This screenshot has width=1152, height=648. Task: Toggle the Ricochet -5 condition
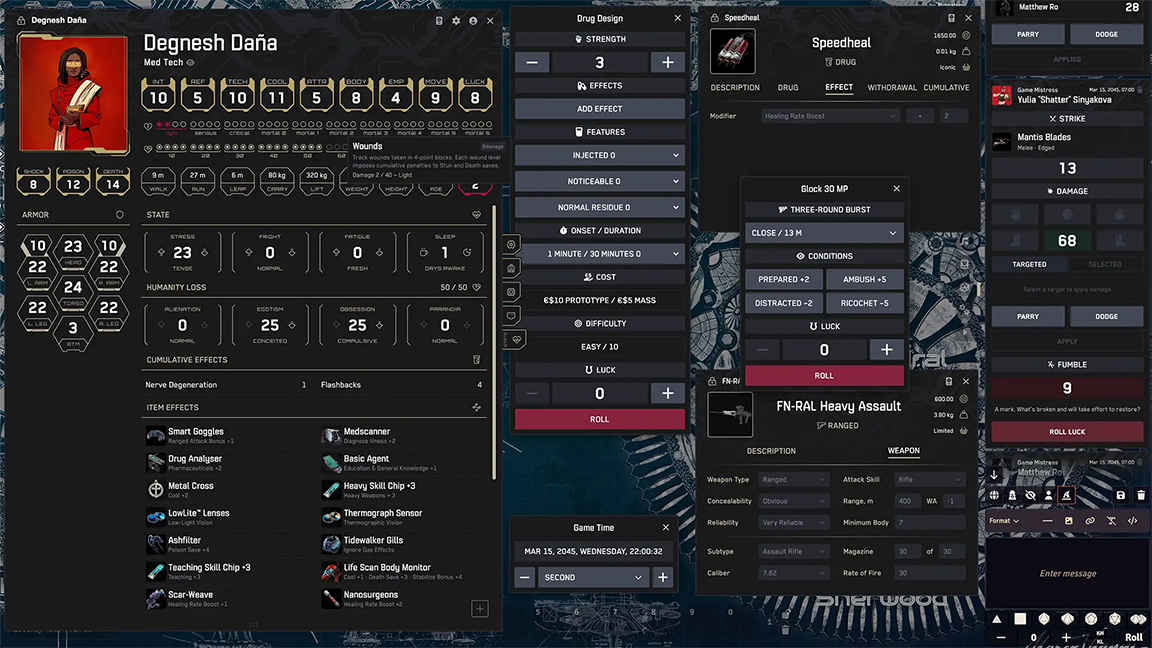(x=864, y=303)
